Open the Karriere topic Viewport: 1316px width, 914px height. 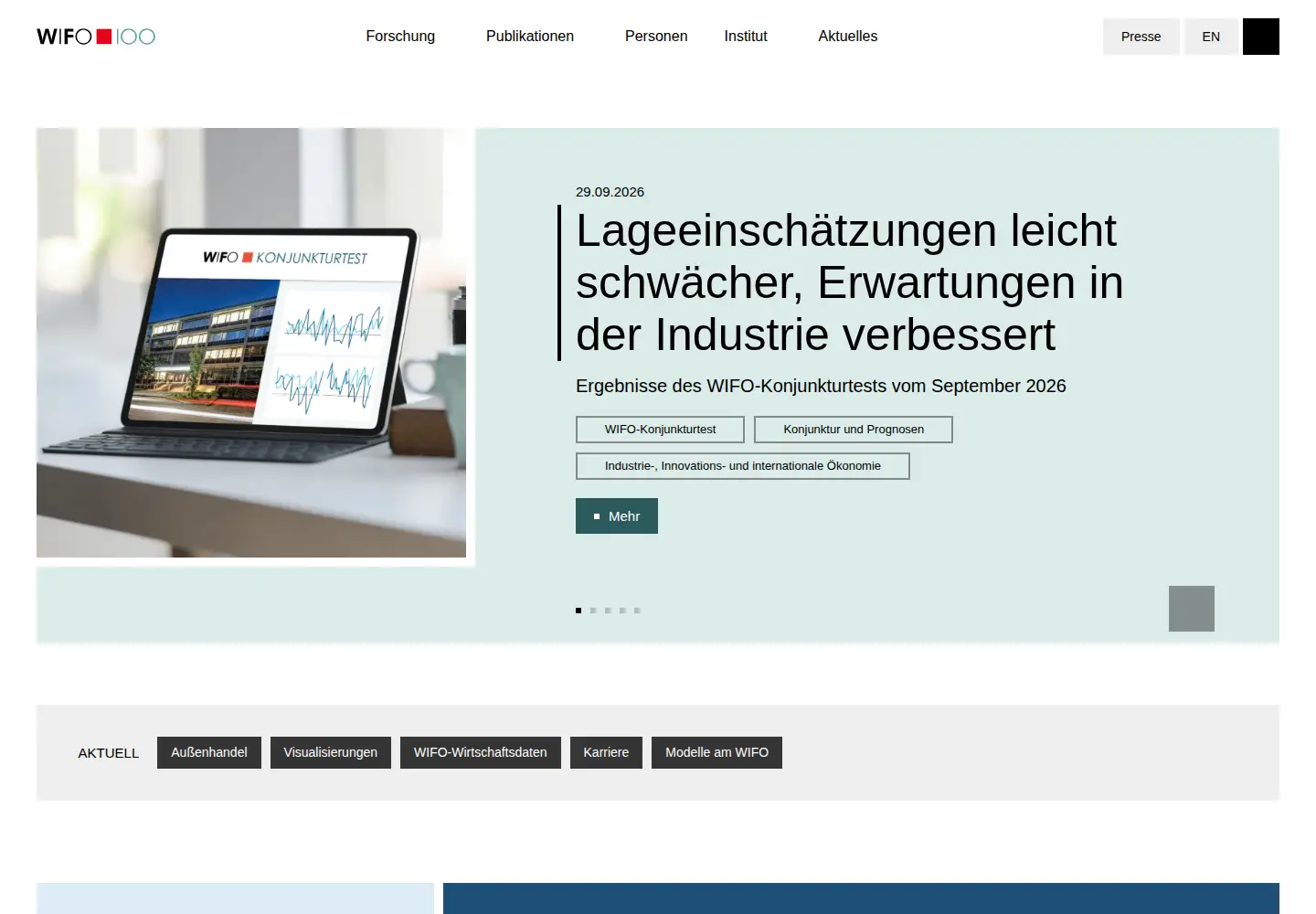pos(606,753)
